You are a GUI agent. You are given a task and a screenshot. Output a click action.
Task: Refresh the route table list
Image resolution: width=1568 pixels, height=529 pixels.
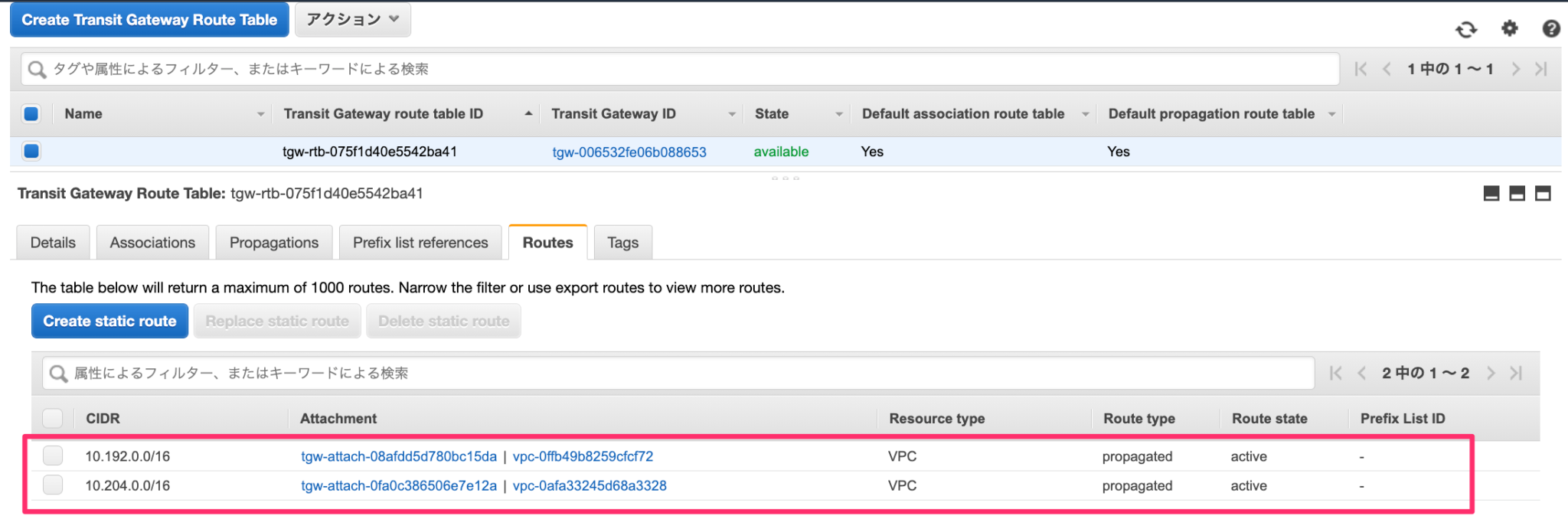[x=1467, y=28]
